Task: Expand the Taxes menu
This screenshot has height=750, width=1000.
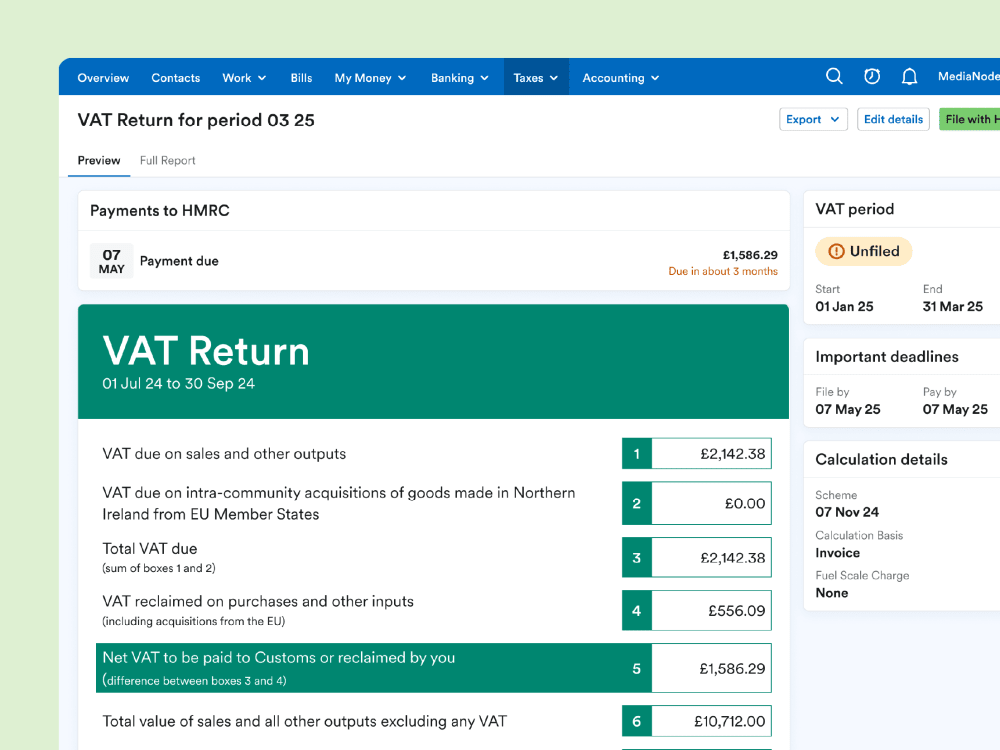Action: tap(535, 77)
